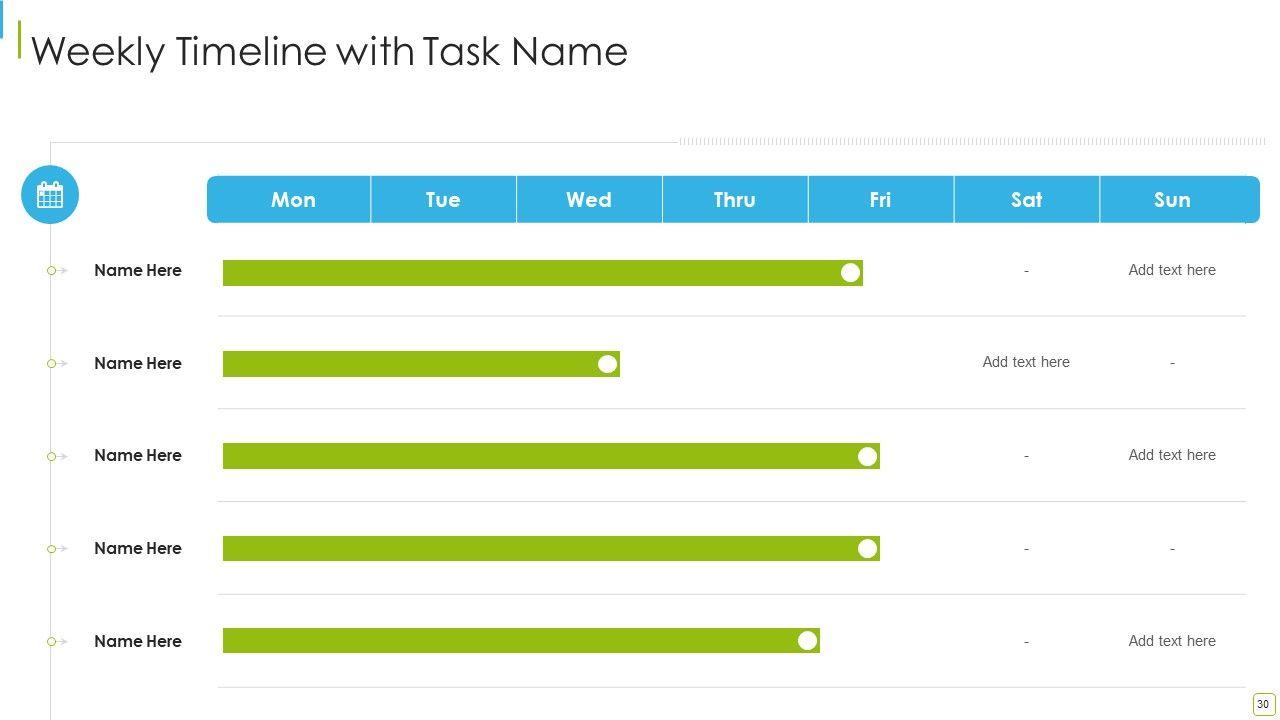Select the Mon column header
The image size is (1280, 720).
click(292, 200)
